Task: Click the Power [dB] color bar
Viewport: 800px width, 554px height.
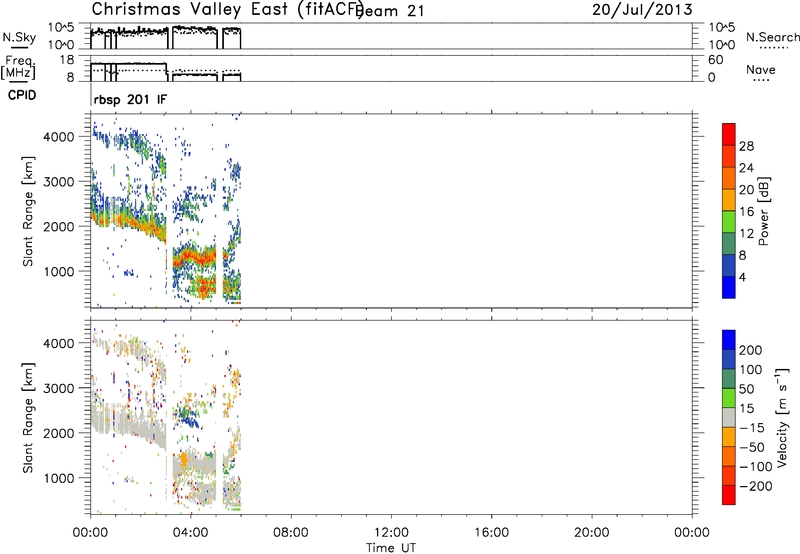Action: pyautogui.click(x=729, y=210)
